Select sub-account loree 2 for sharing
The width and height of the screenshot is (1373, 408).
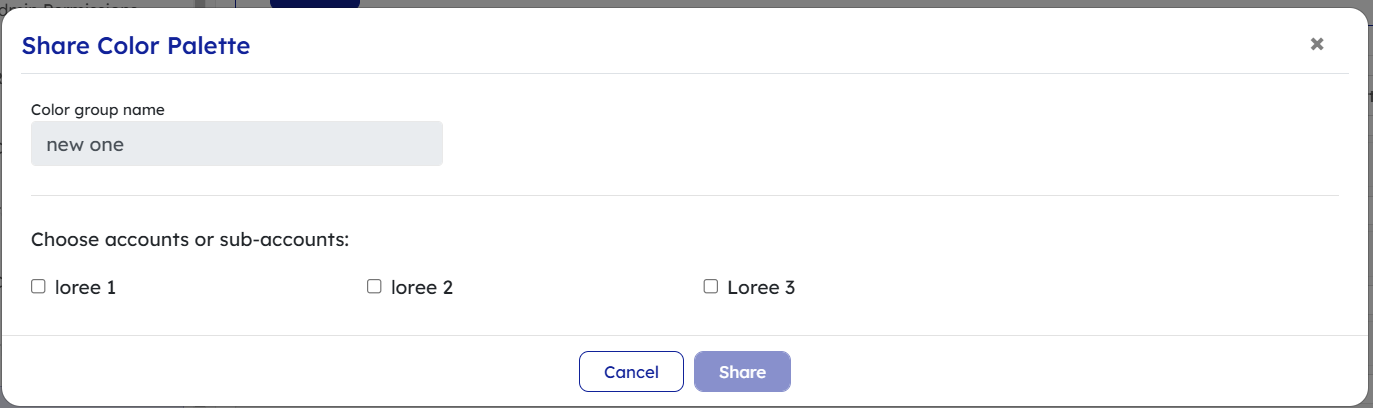click(375, 287)
